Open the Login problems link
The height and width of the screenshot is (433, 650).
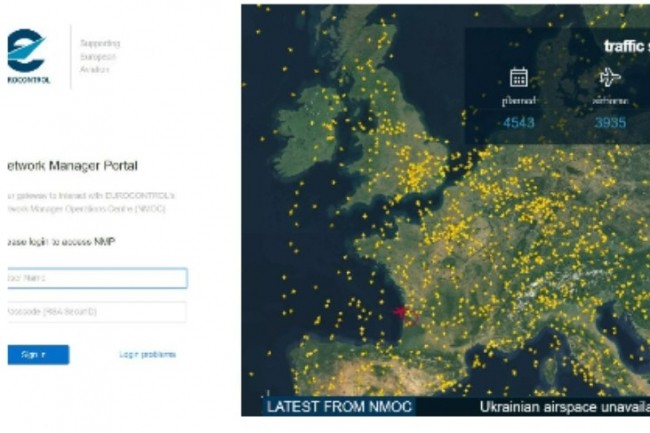[148, 354]
